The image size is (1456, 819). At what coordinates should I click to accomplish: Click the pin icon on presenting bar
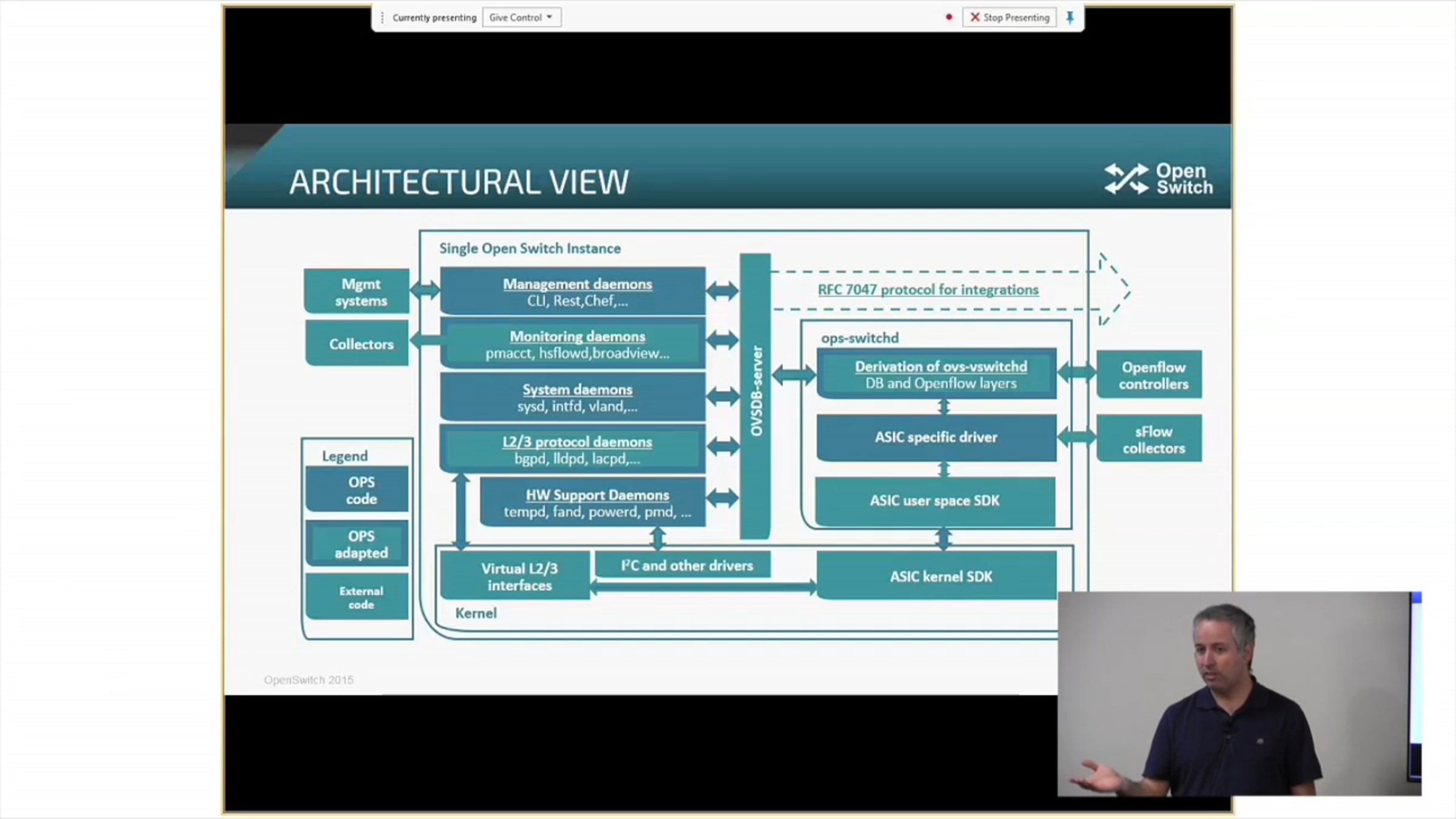pos(1070,18)
